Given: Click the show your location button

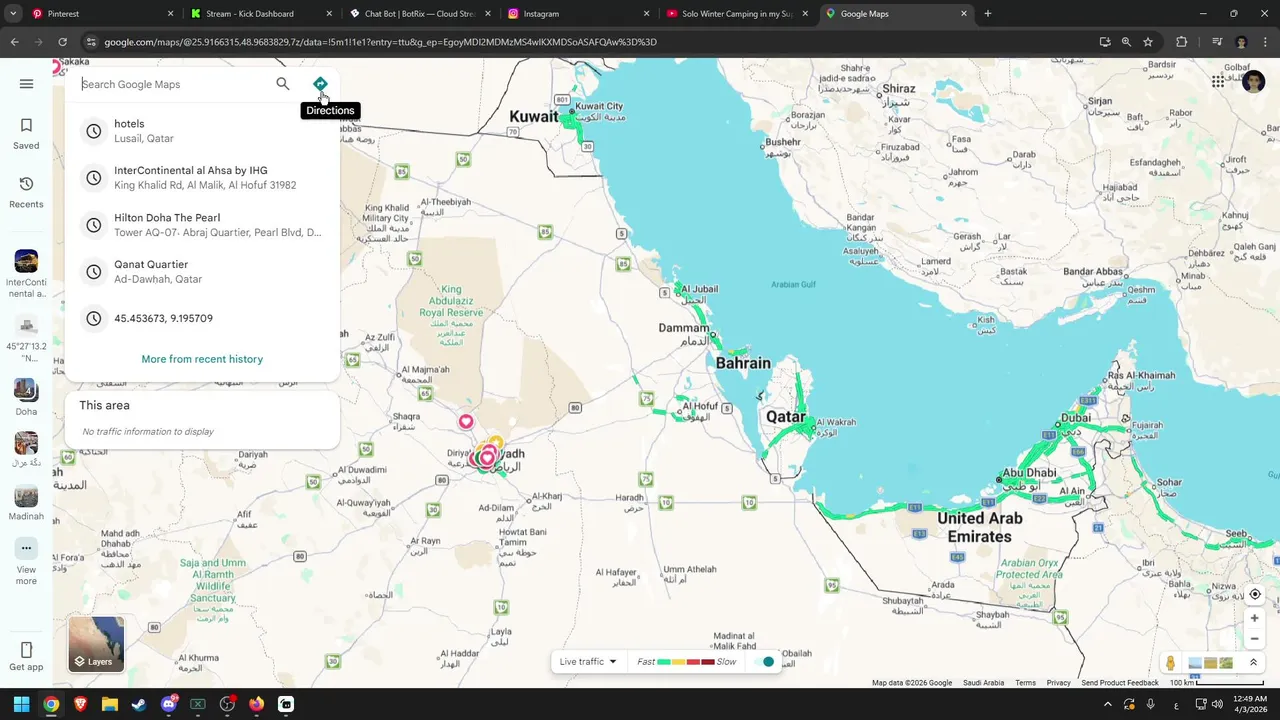Looking at the screenshot, I should tap(1255, 594).
